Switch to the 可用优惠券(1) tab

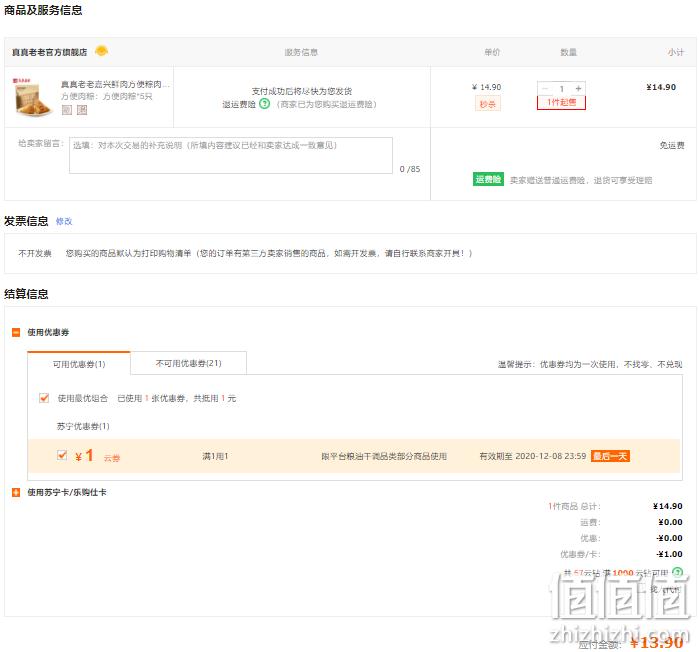coord(79,364)
